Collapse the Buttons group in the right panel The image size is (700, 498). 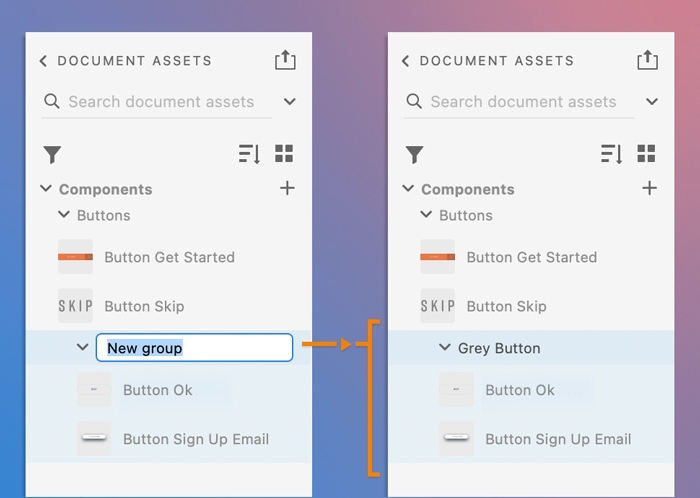pyautogui.click(x=426, y=215)
